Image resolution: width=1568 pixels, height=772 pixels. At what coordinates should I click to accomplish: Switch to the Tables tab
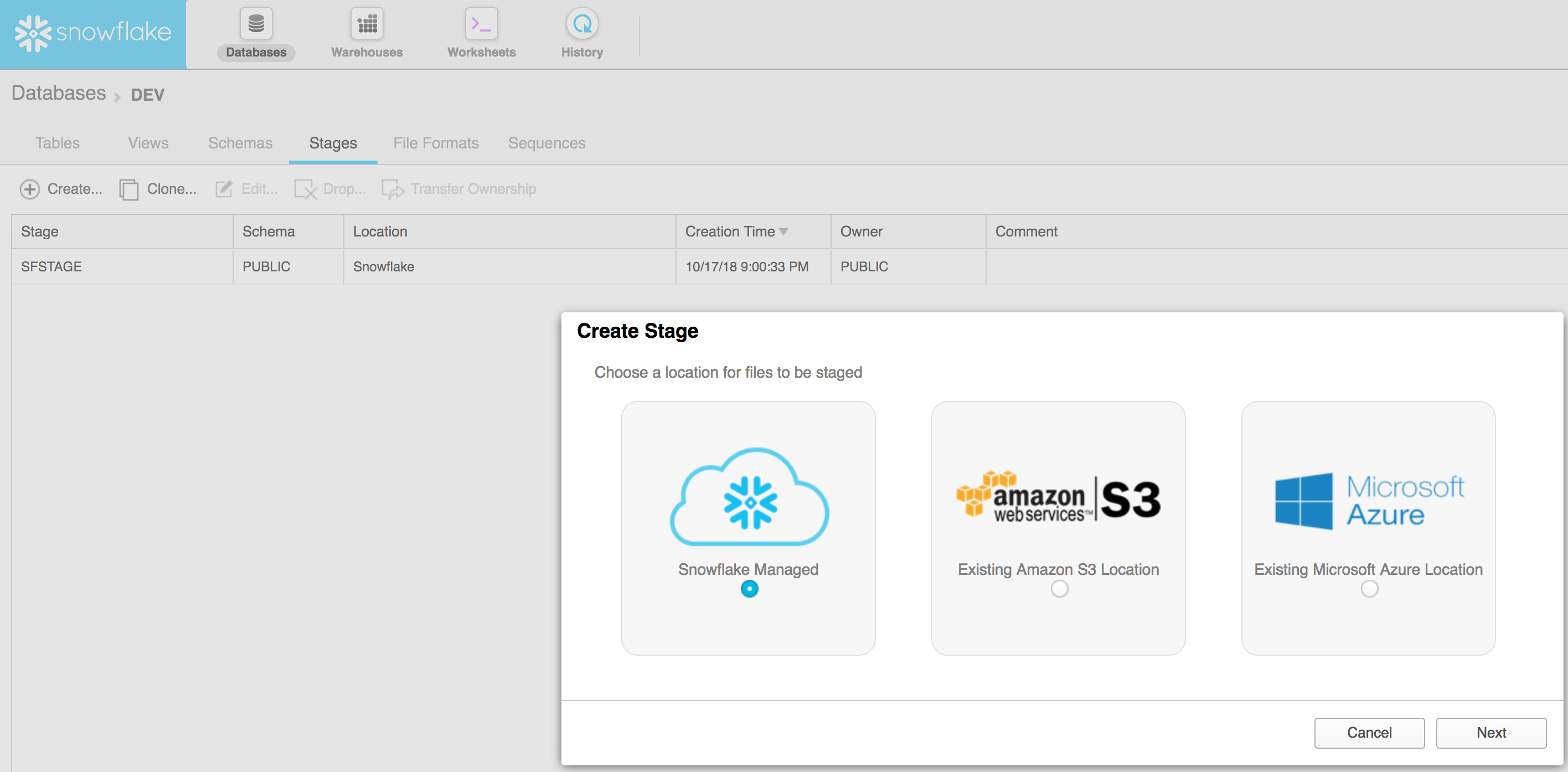coord(57,143)
